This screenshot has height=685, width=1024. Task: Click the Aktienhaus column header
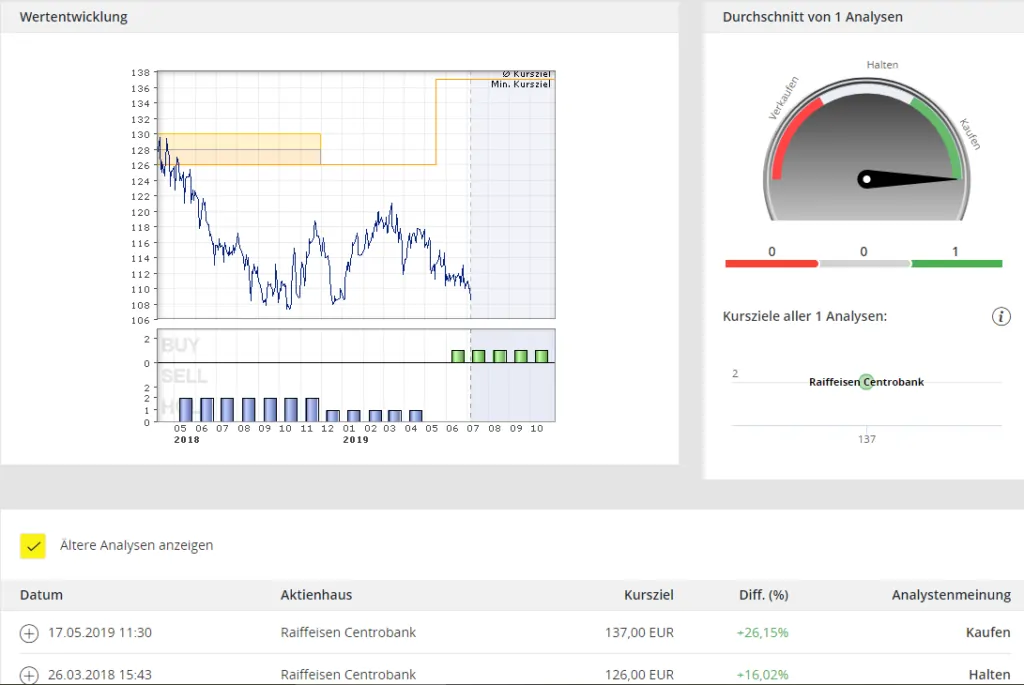(316, 595)
